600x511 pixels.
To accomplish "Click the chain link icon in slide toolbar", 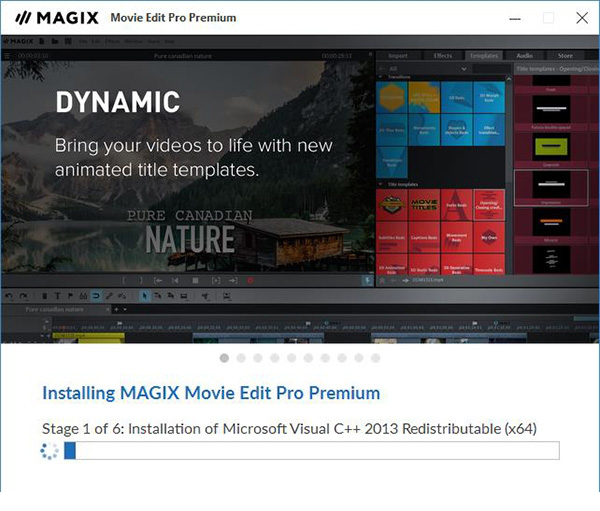I will click(109, 296).
